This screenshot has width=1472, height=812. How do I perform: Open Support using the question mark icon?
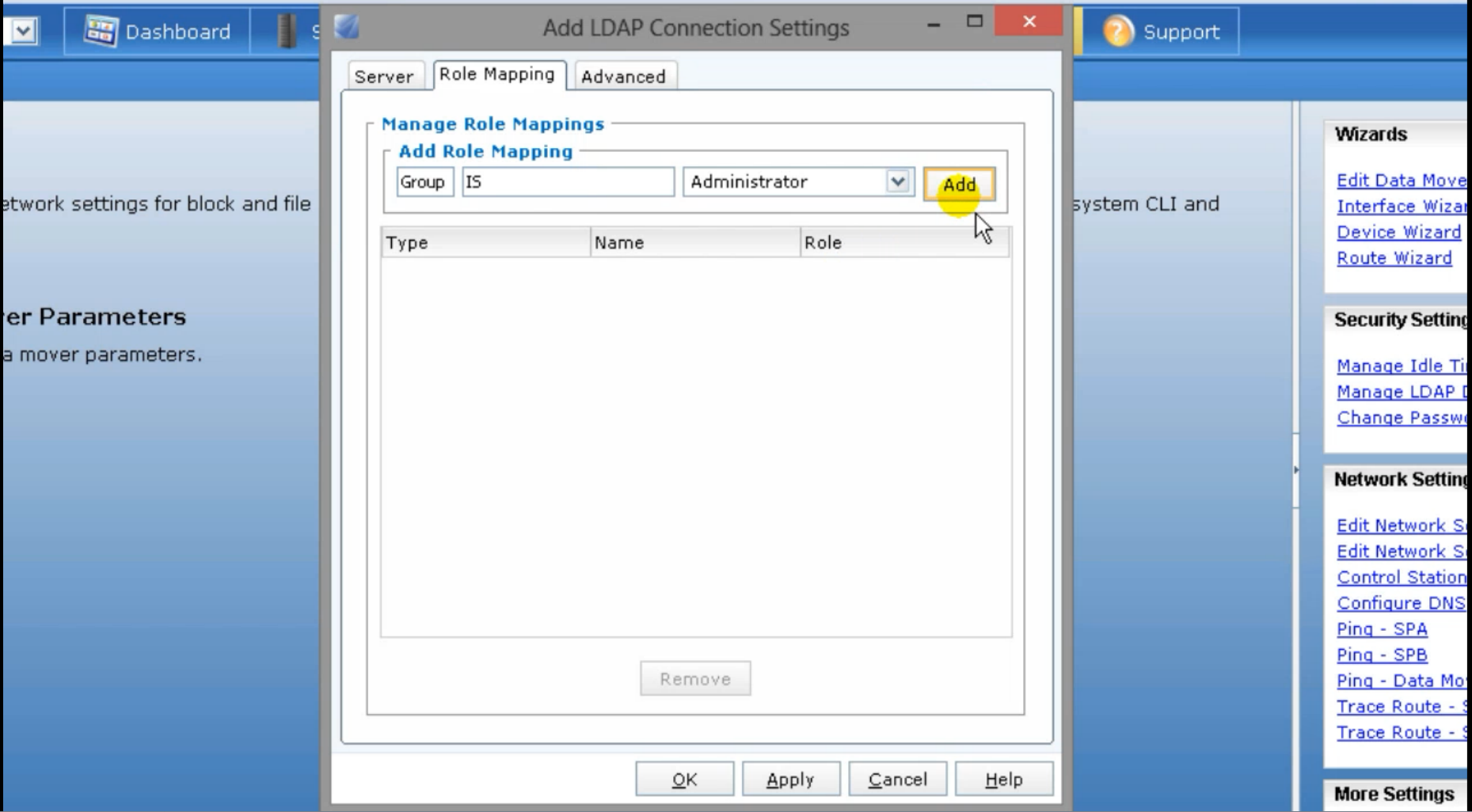click(x=1158, y=32)
